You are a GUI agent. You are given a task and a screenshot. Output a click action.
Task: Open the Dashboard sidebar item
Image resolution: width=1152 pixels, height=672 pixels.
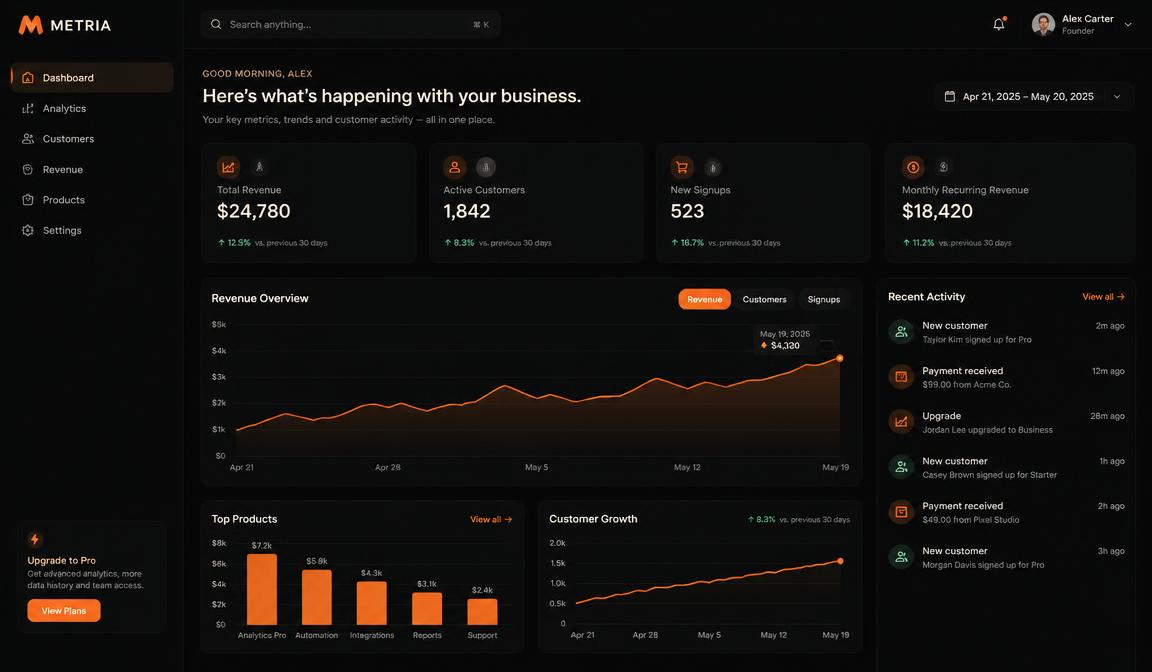pos(92,77)
